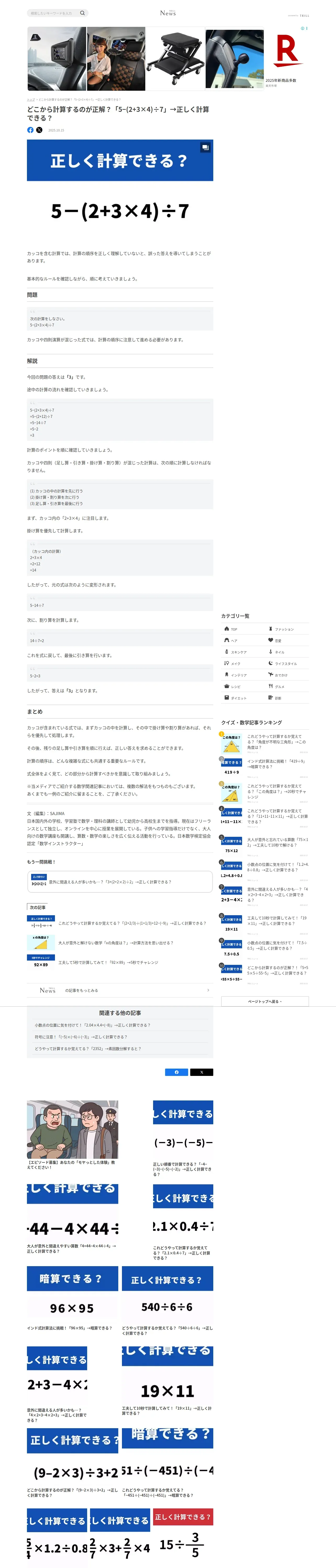Screen dimensions: 336x1568
Task: Open next article xの角度は？
Action: coord(120,943)
